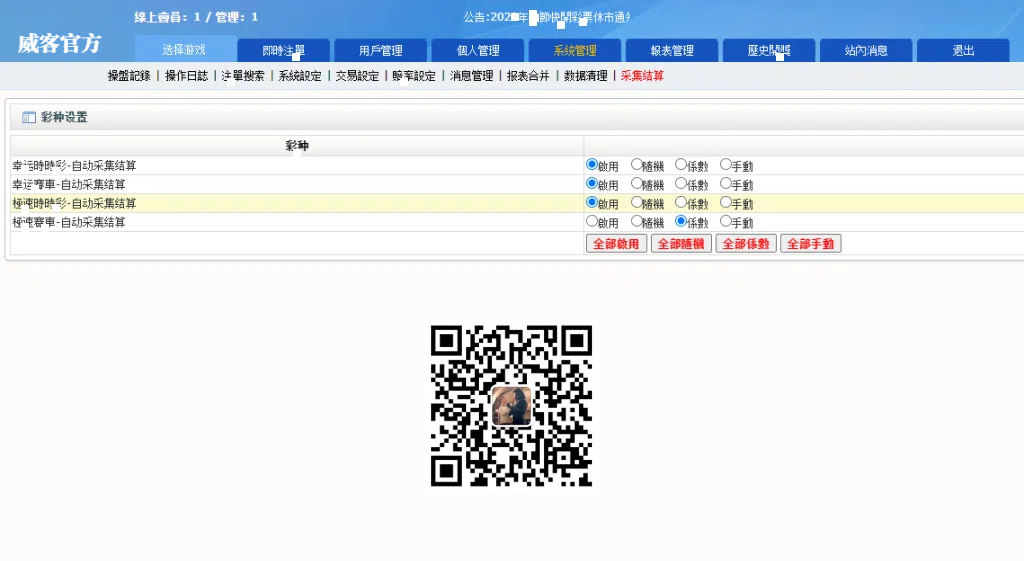The image size is (1024, 561).
Task: Open the 采集结算 submenu link
Action: [x=642, y=76]
